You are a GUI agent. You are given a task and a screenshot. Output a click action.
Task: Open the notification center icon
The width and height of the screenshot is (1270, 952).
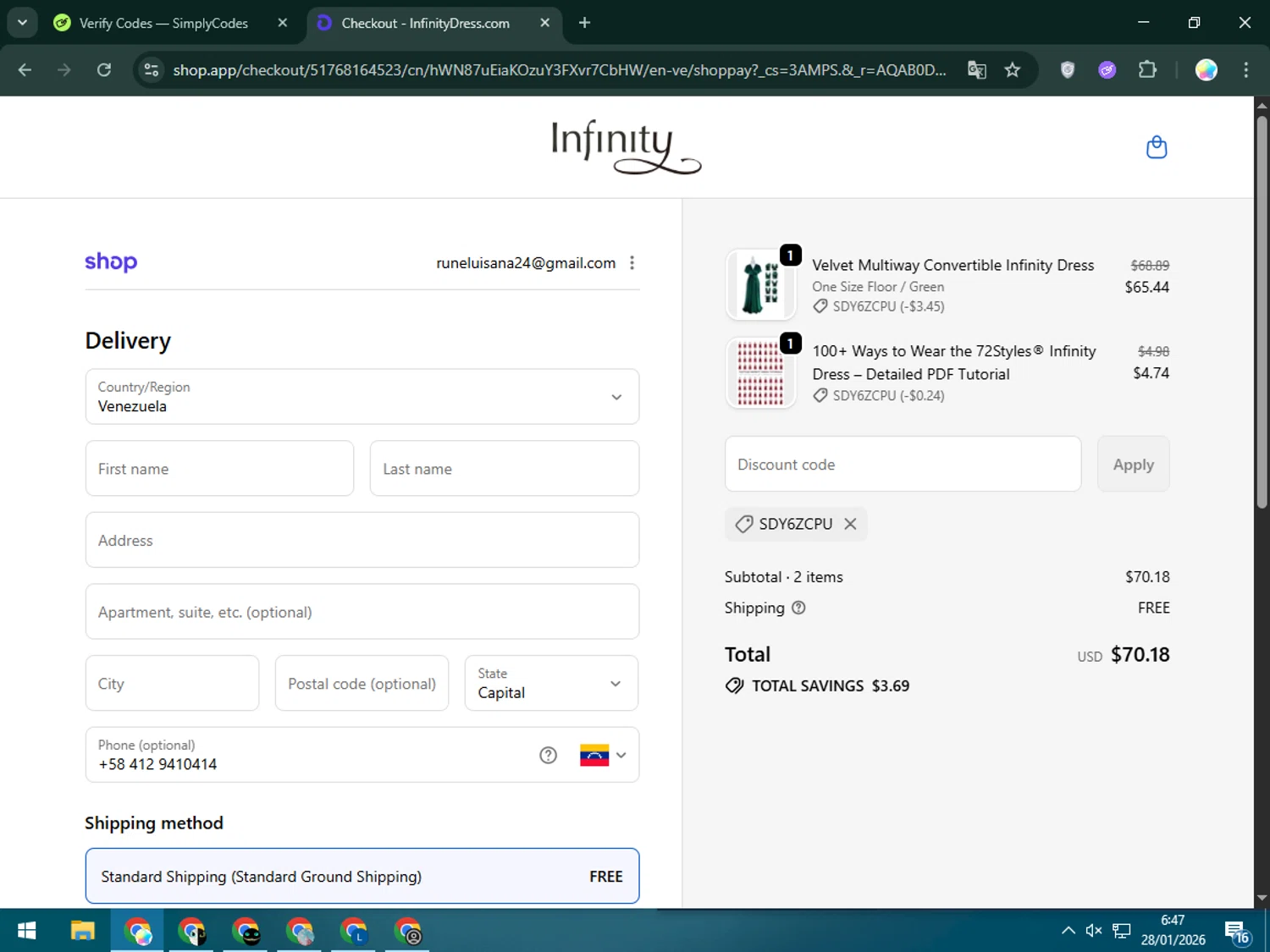(x=1237, y=932)
